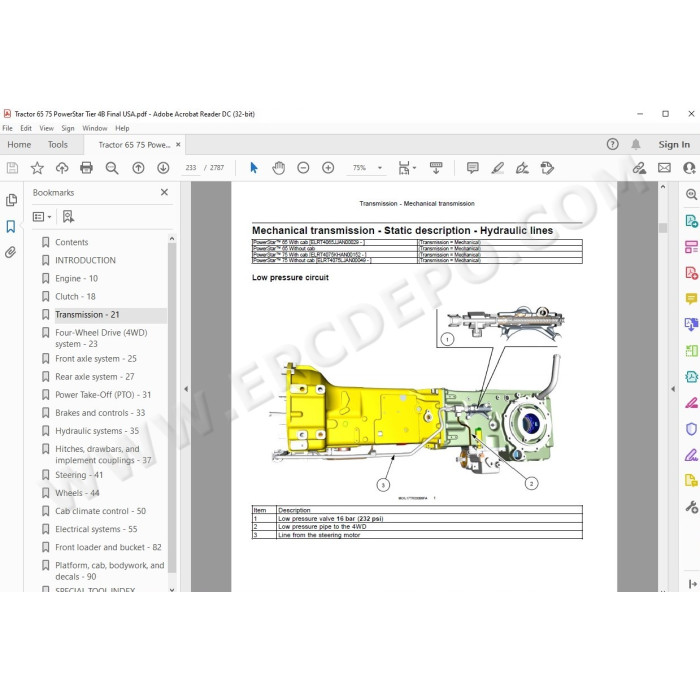Click the document vertical scrollbar thumb
The width and height of the screenshot is (700, 700).
pyautogui.click(x=663, y=228)
